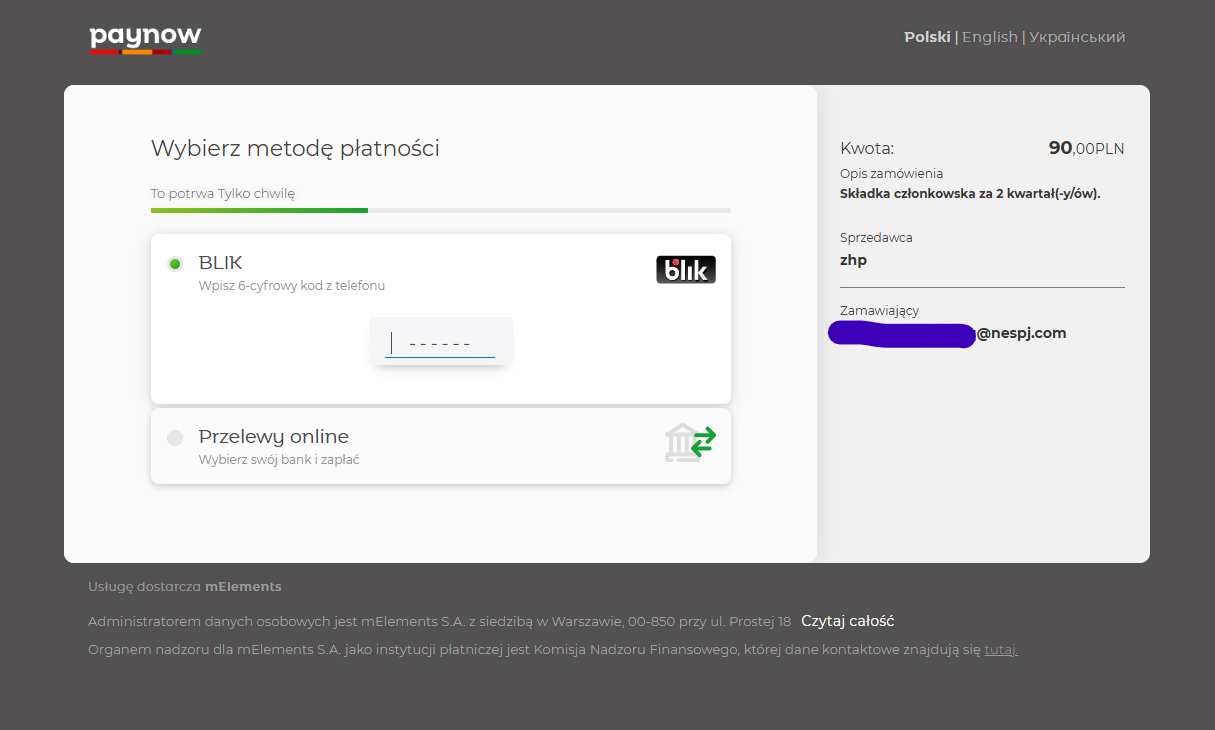This screenshot has width=1215, height=730.
Task: Click the green payment progress bar
Action: pos(259,210)
